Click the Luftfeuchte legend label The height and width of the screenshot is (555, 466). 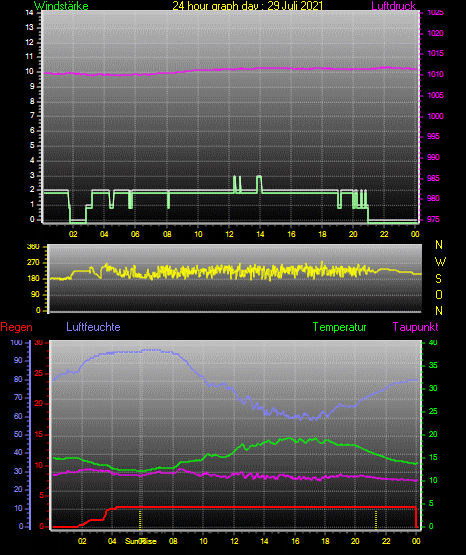(x=93, y=327)
